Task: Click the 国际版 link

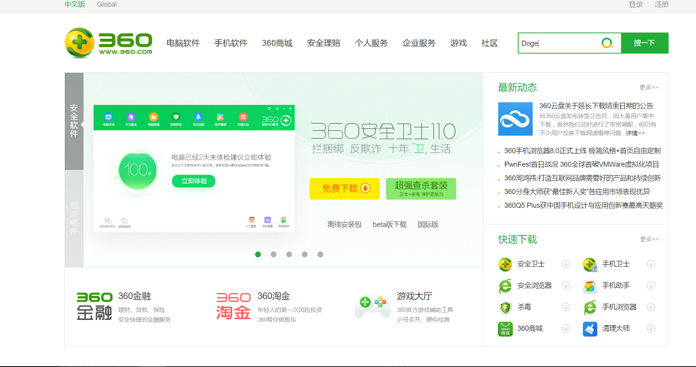Action: pyautogui.click(x=428, y=225)
